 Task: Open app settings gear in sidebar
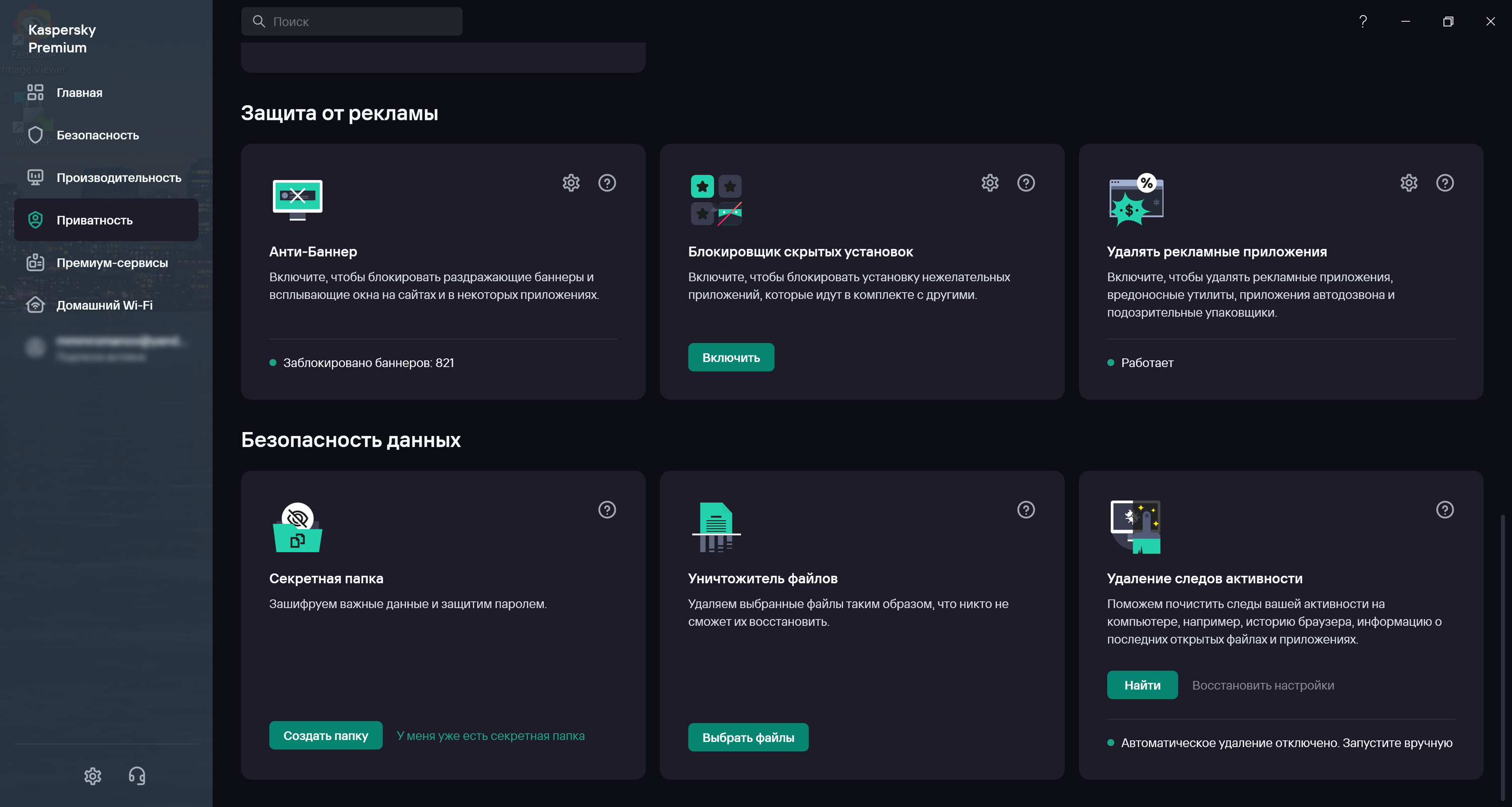point(93,776)
